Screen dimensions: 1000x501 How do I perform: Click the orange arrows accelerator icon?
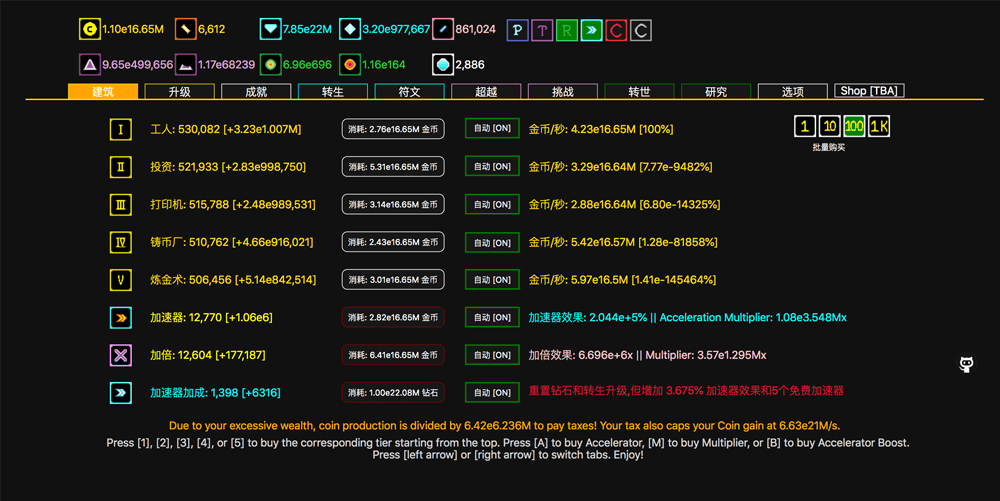coord(121,318)
